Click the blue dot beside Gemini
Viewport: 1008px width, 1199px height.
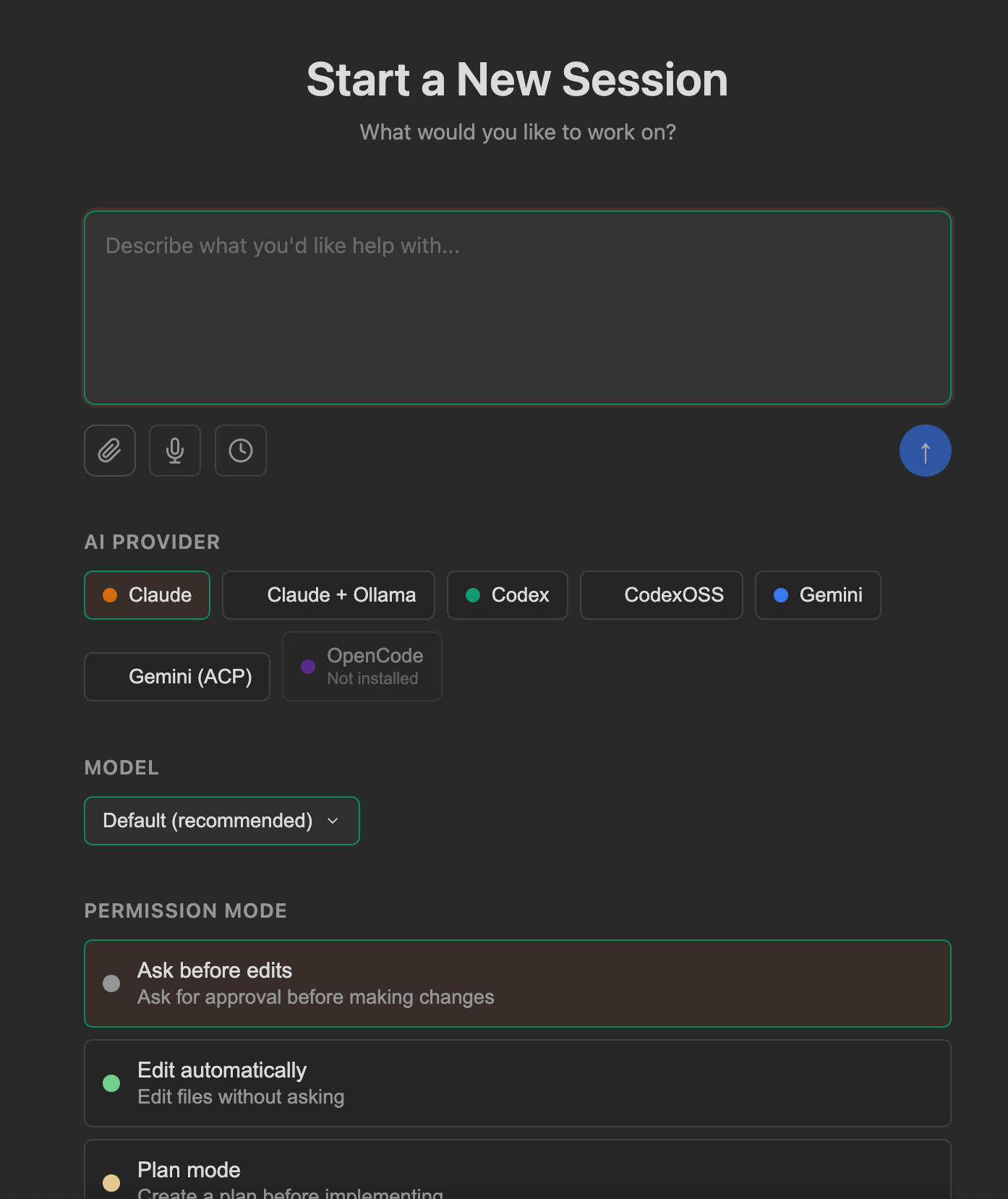(x=781, y=595)
